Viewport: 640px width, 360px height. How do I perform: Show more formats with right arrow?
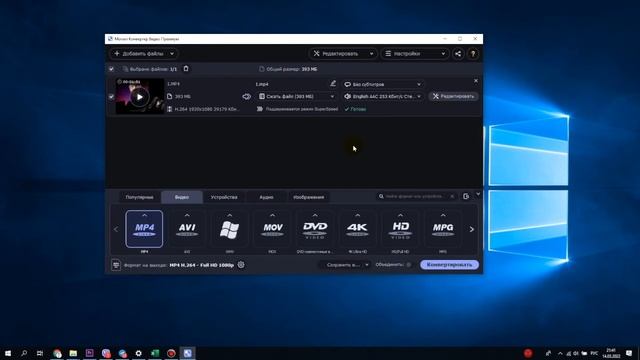(x=471, y=229)
